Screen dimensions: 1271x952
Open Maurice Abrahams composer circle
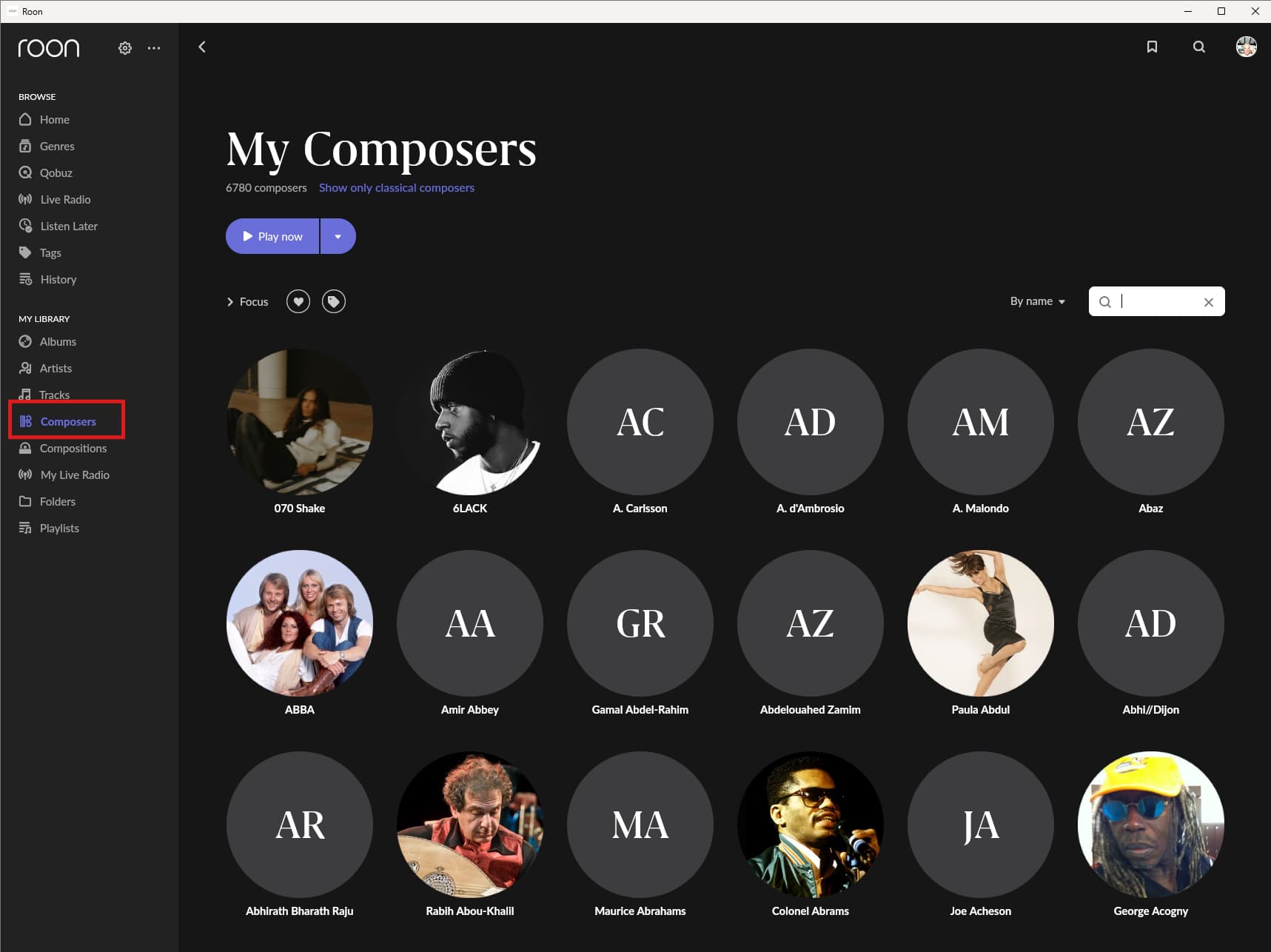tap(640, 825)
